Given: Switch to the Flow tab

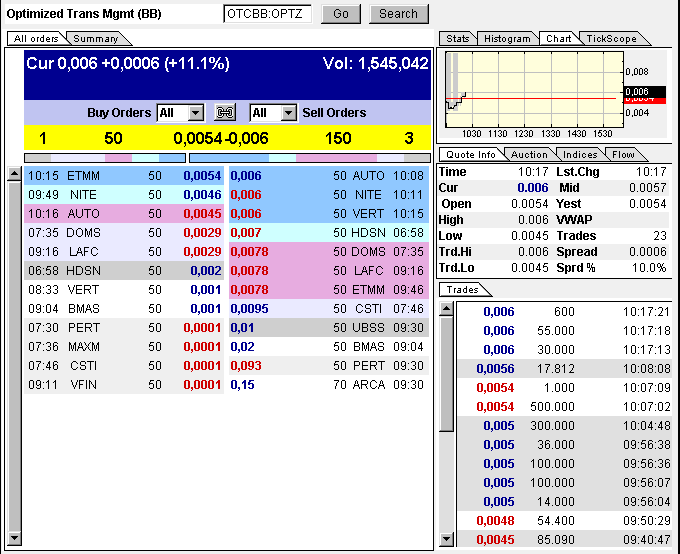Looking at the screenshot, I should 623,154.
